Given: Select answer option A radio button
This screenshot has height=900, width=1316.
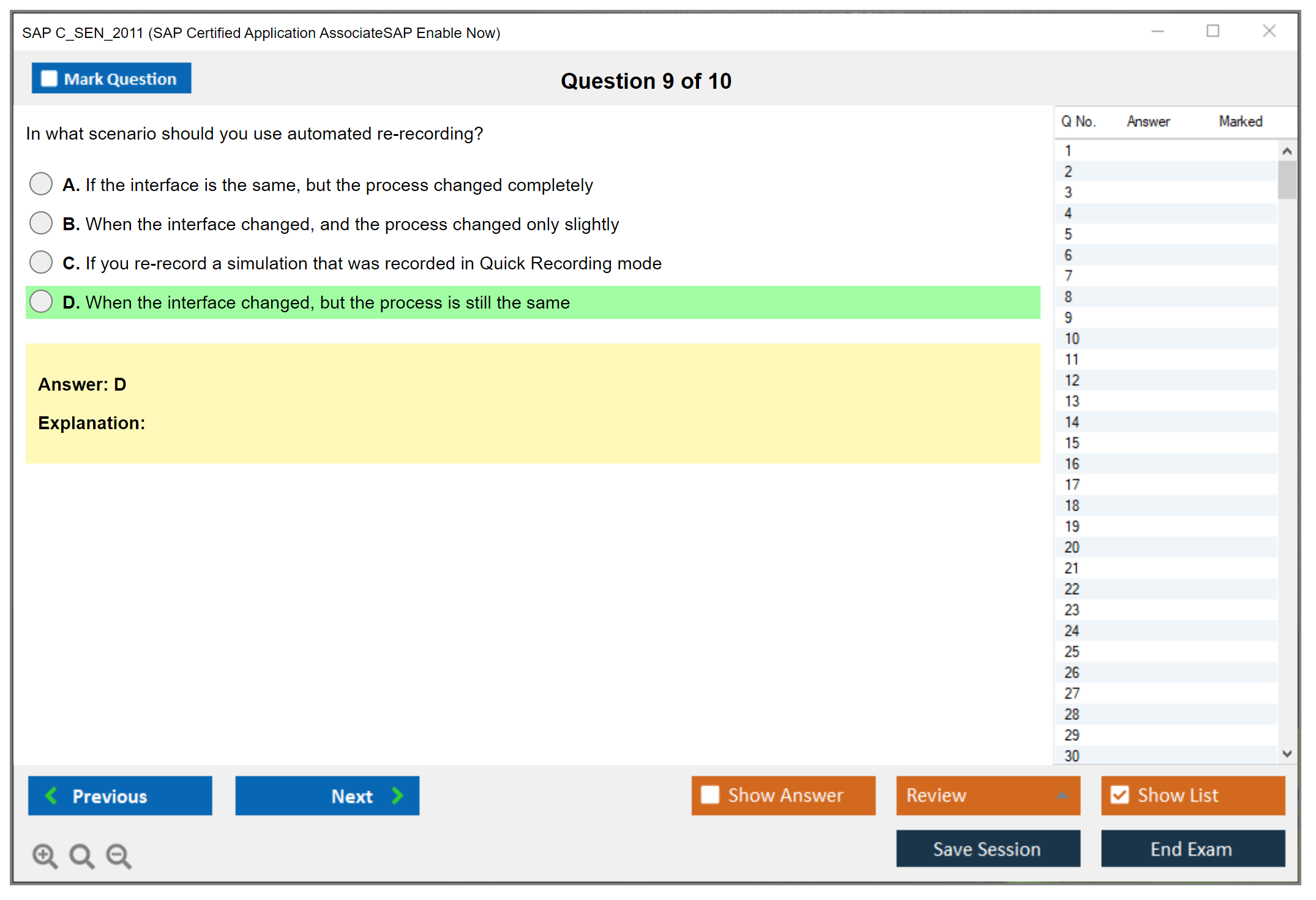Looking at the screenshot, I should (x=41, y=184).
